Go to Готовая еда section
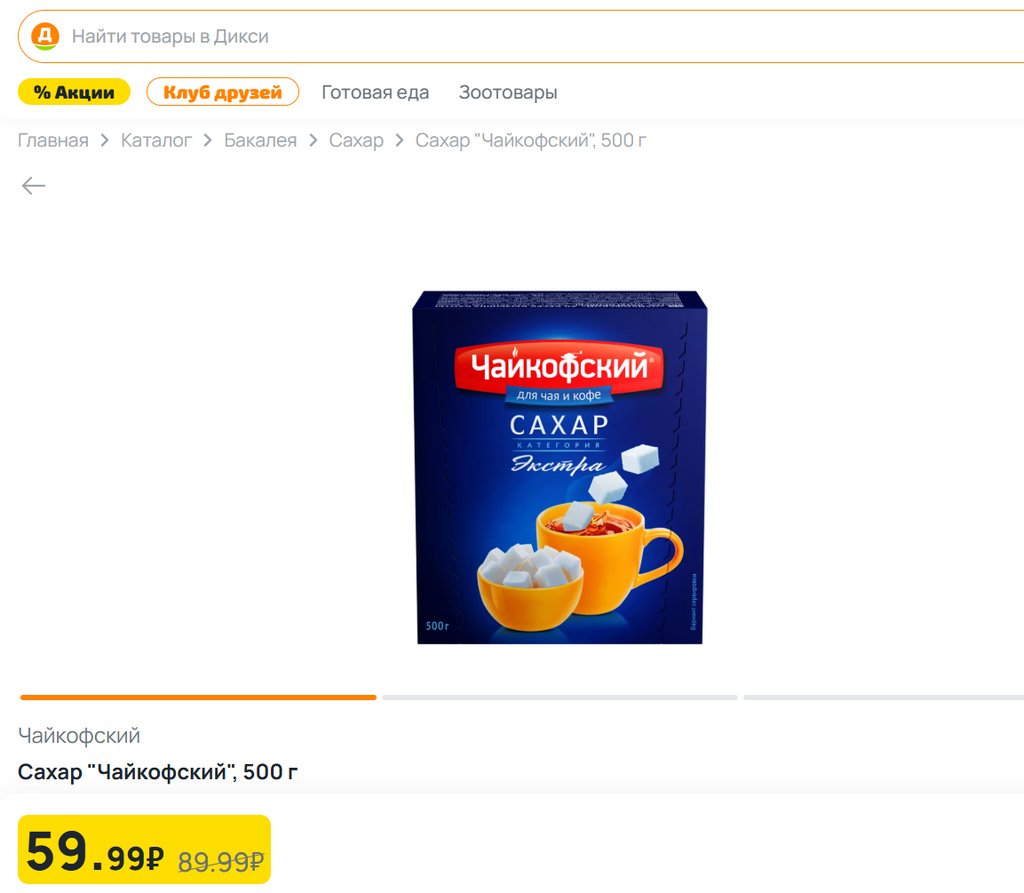Image resolution: width=1024 pixels, height=893 pixels. (375, 92)
